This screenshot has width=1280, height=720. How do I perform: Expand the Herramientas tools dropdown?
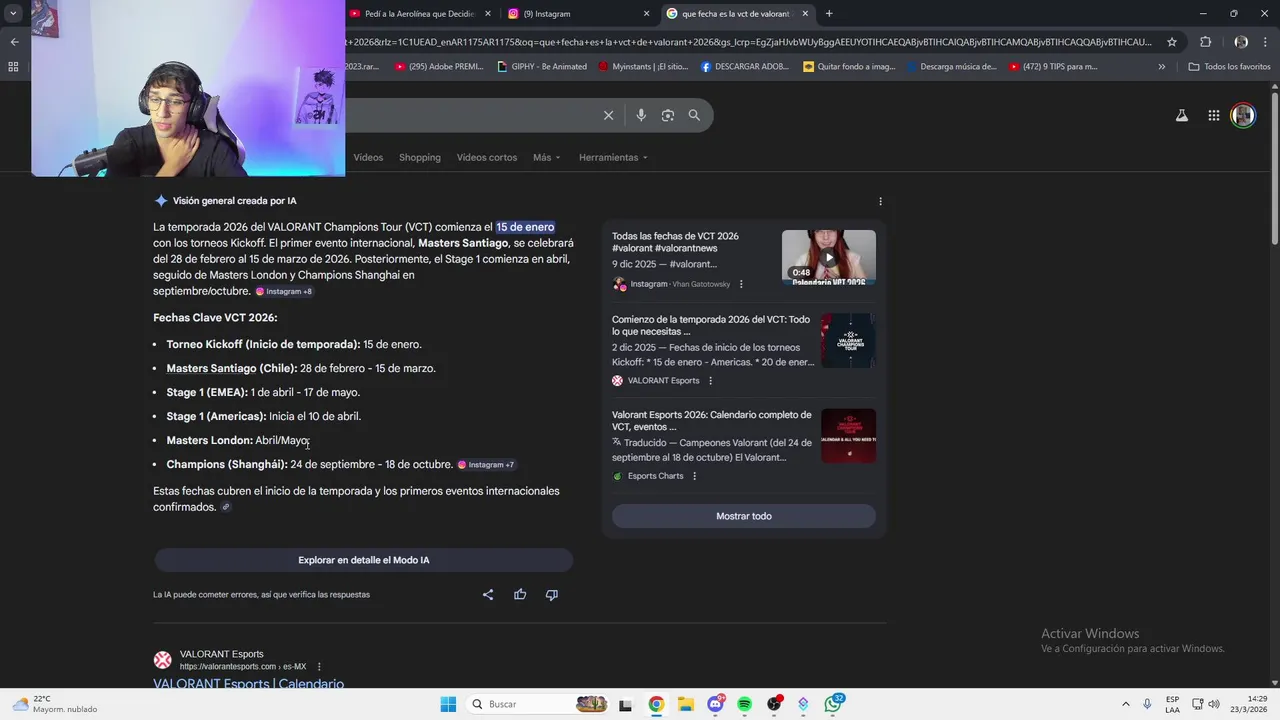click(x=613, y=158)
